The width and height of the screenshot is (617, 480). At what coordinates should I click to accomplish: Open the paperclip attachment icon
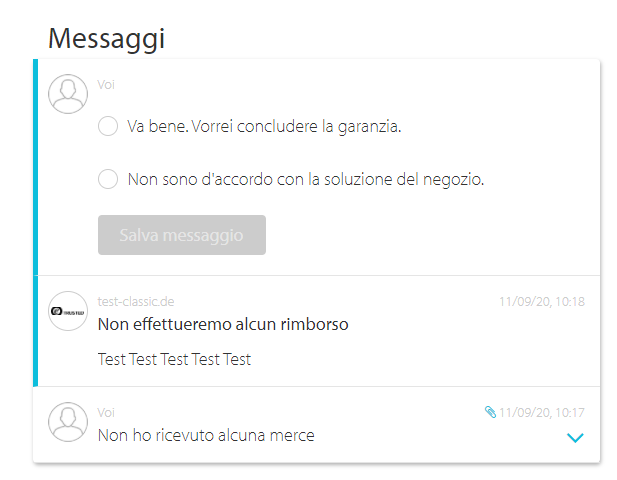point(490,412)
